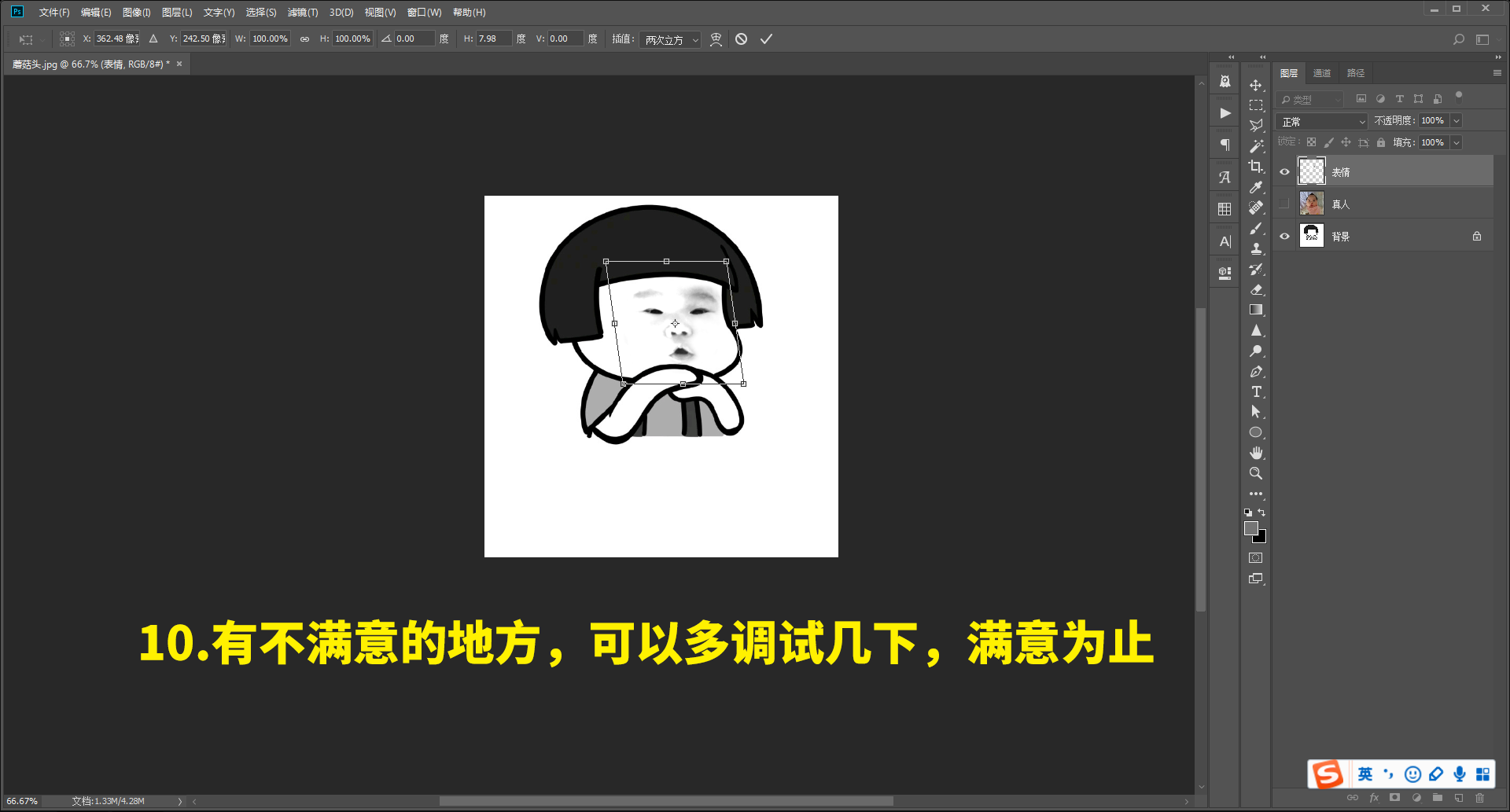Screen dimensions: 1510x812
Task: Select the Crop tool
Action: 1256,167
